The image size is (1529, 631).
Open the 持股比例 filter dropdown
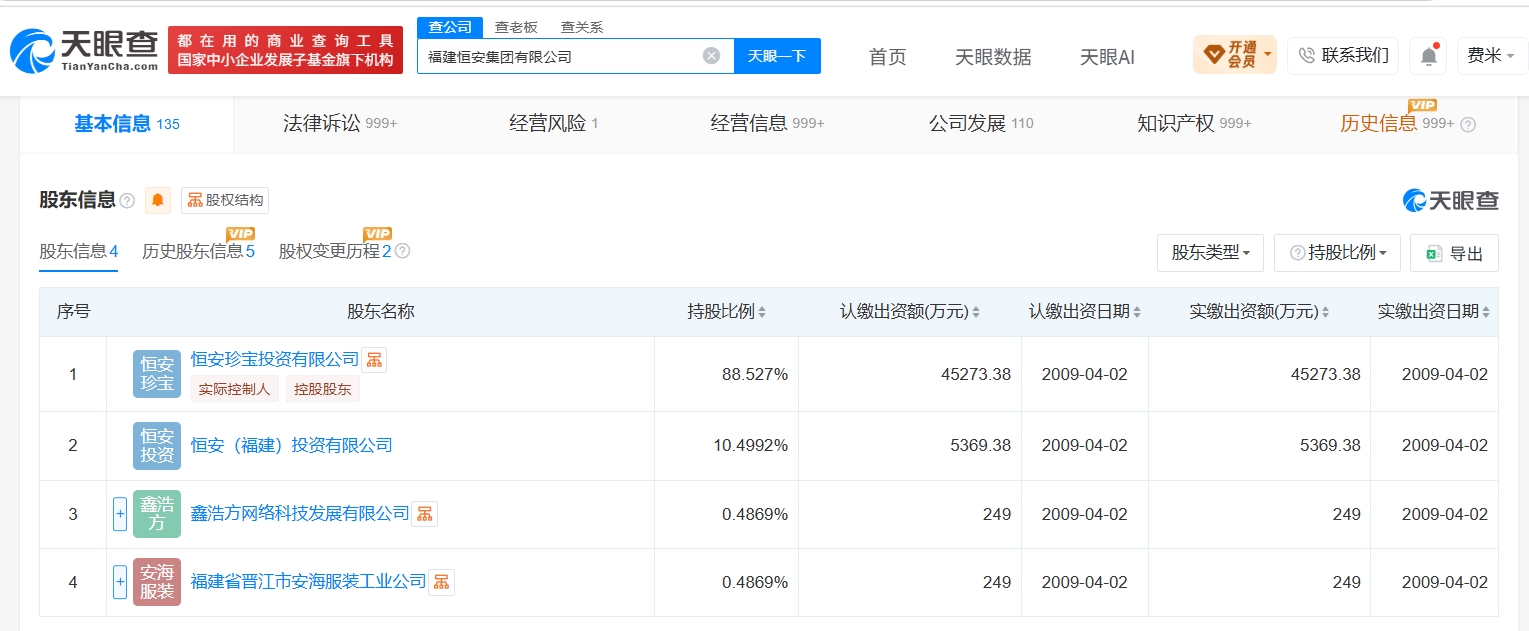(1337, 253)
